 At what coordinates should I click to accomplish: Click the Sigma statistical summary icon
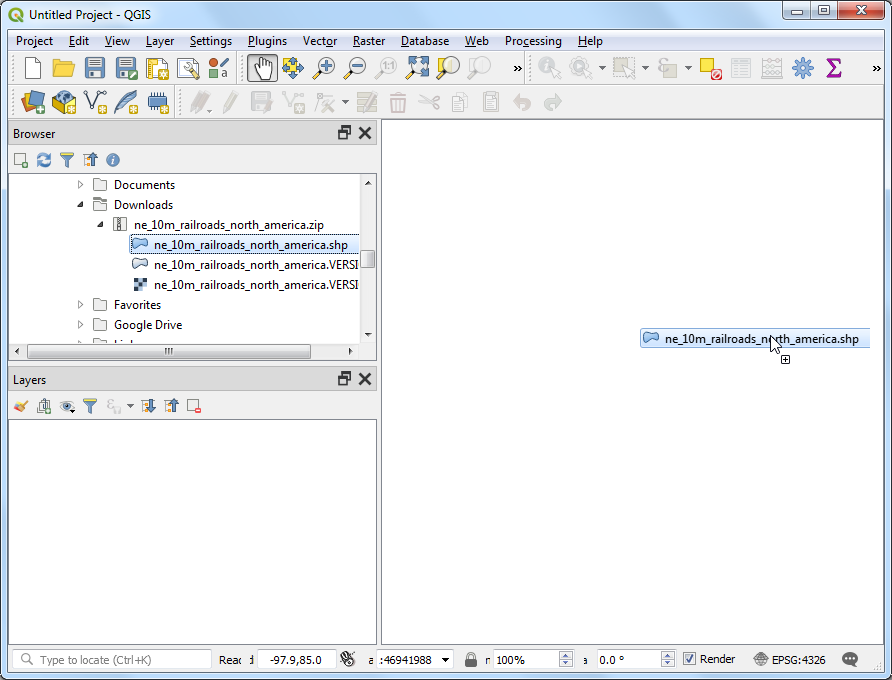pyautogui.click(x=833, y=68)
